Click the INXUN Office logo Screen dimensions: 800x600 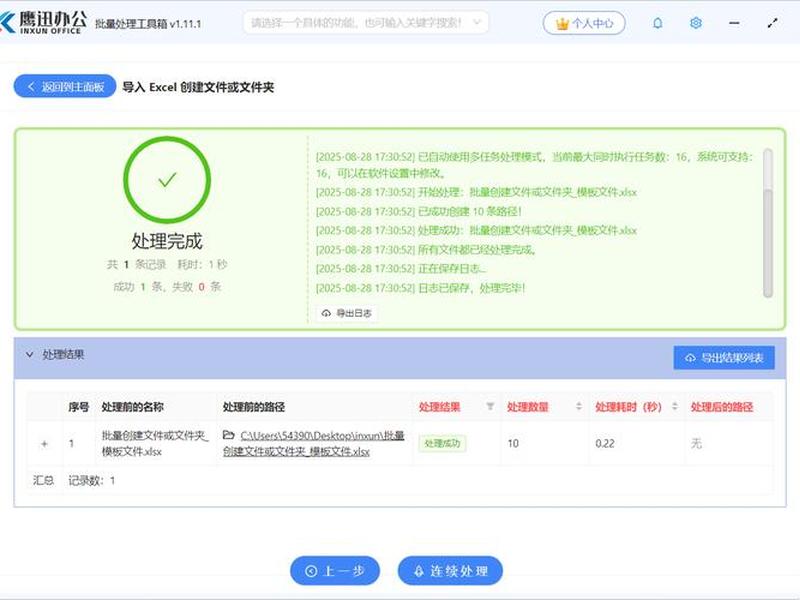(44, 23)
